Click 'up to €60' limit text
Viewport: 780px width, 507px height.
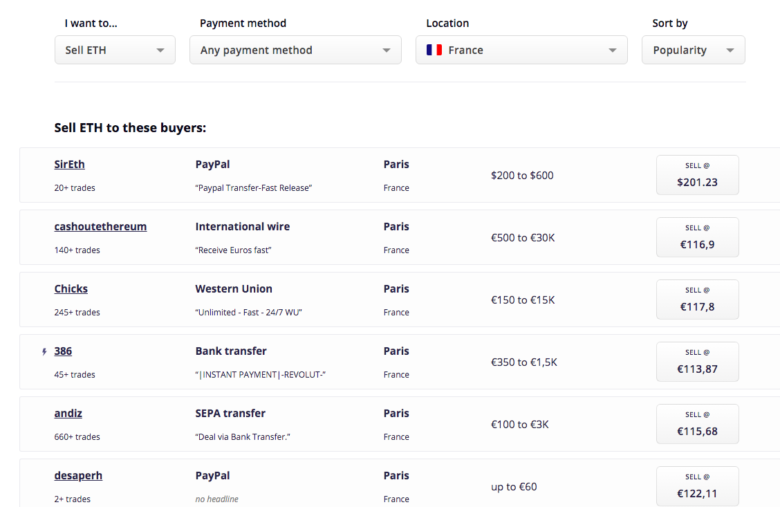pos(514,487)
